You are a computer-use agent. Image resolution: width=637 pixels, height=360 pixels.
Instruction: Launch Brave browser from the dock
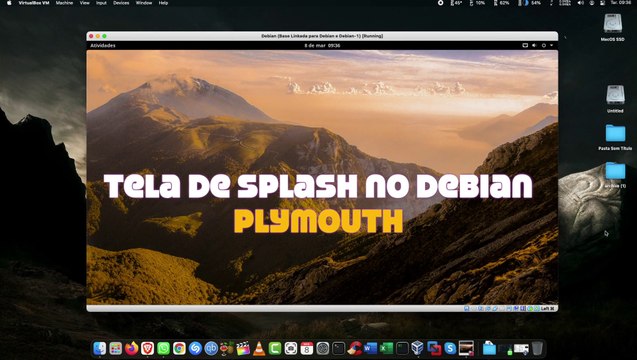coord(147,348)
